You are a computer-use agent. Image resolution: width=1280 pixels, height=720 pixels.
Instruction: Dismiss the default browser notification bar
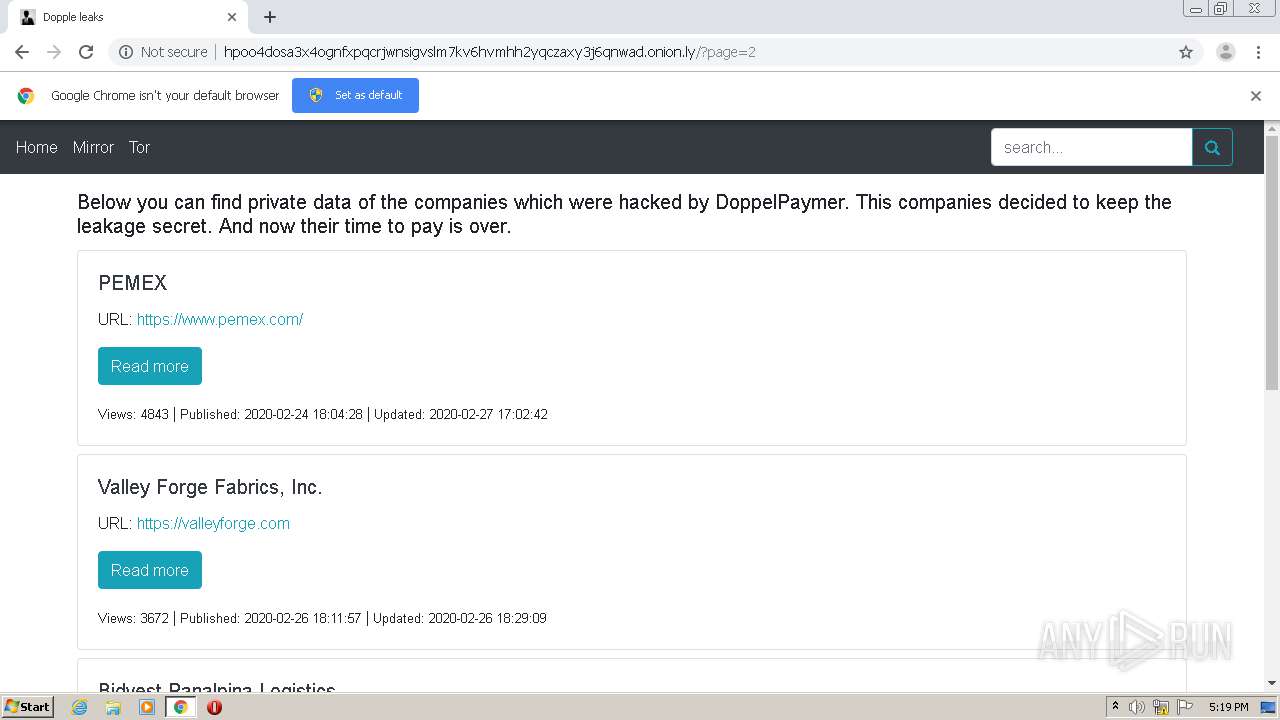tap(1256, 96)
